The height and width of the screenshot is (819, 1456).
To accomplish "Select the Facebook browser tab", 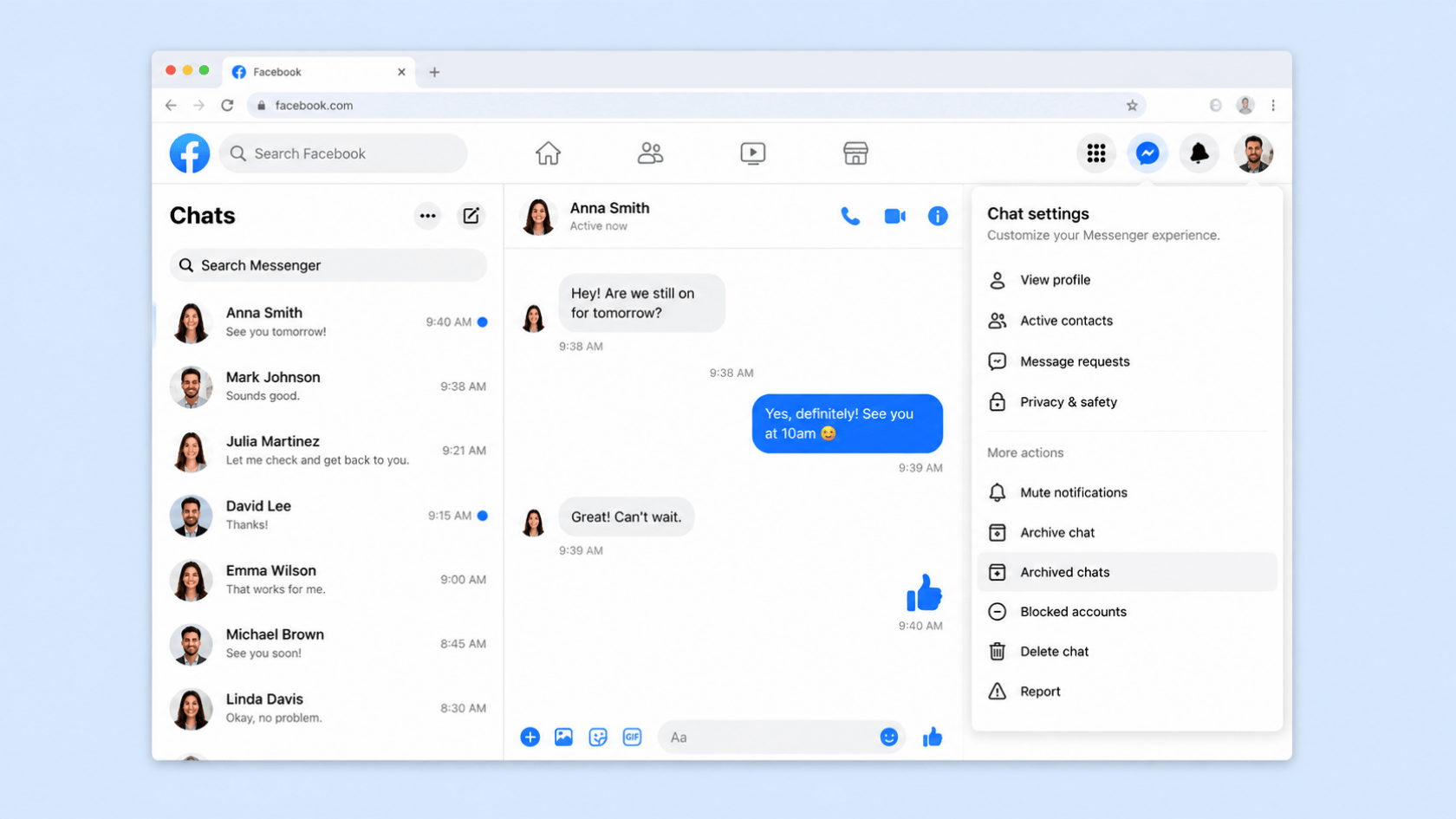I will click(x=319, y=72).
